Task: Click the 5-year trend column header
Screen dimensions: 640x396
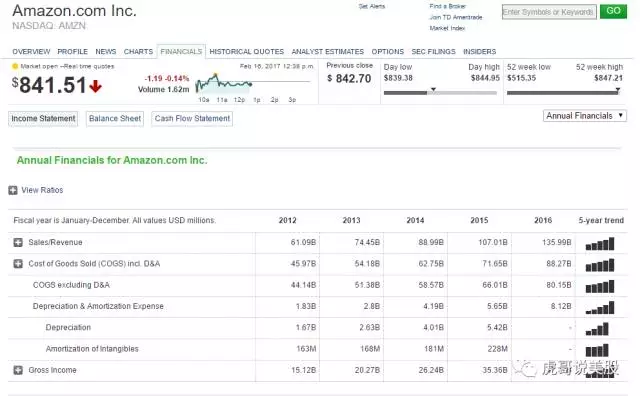Action: (601, 220)
